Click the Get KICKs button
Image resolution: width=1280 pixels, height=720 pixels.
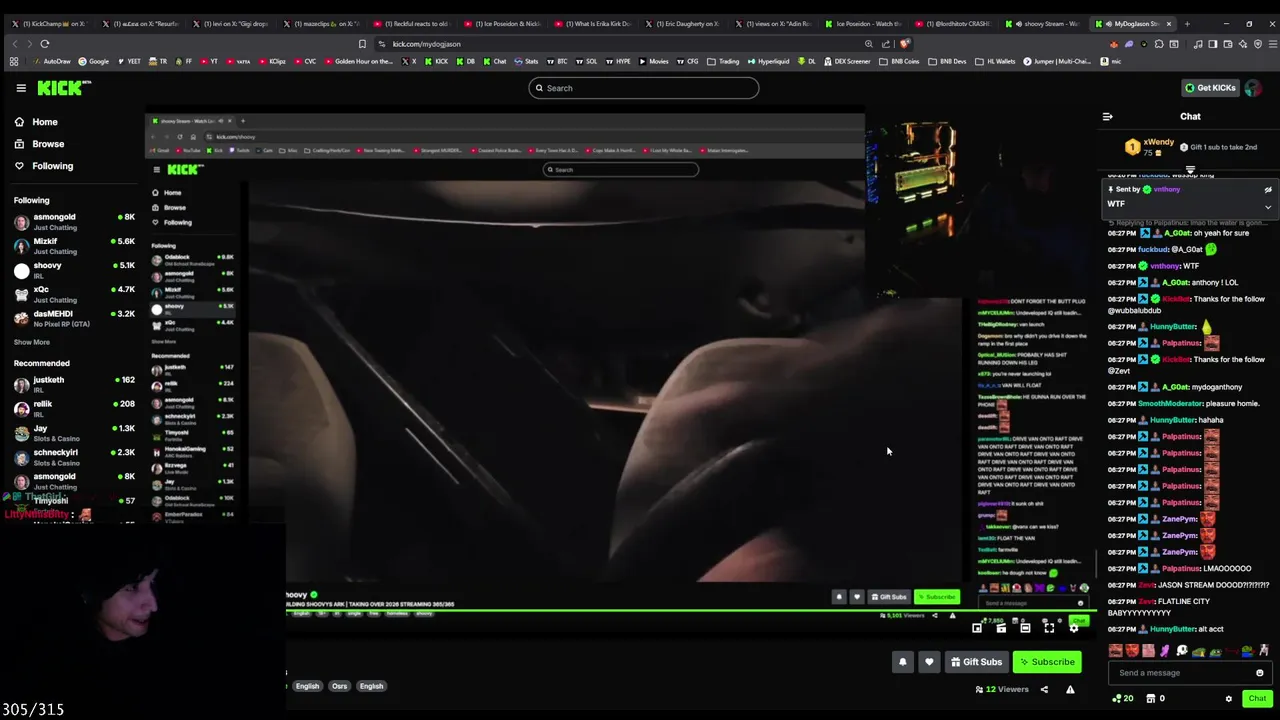[x=1210, y=88]
